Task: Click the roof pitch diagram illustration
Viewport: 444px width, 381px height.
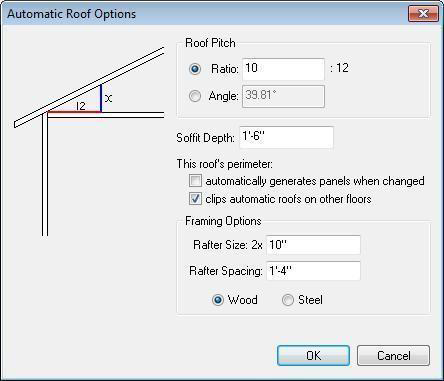Action: tap(89, 141)
